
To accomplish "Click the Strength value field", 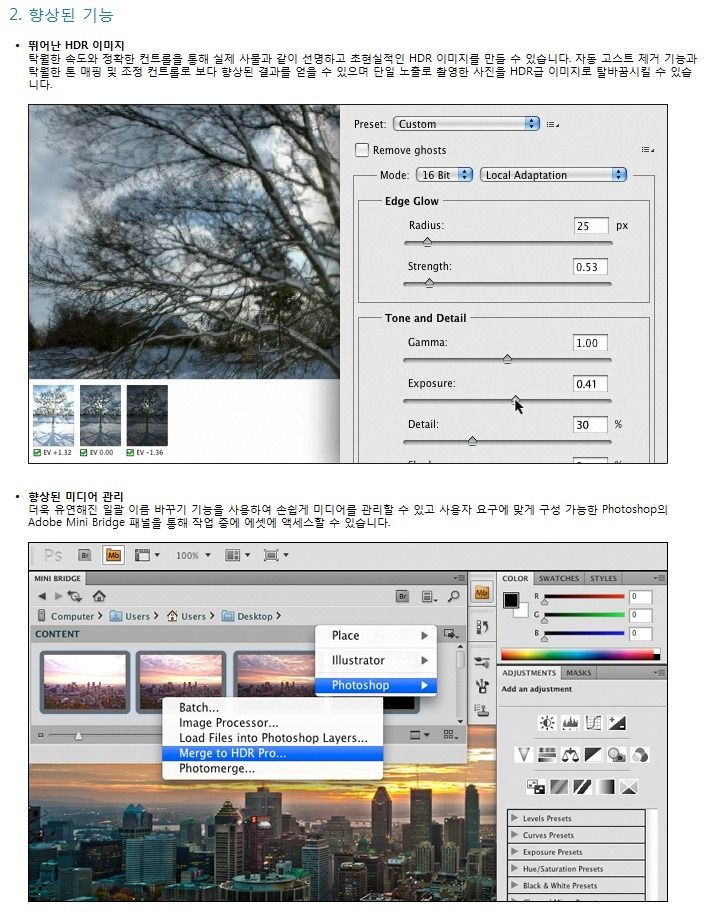I will coord(590,267).
